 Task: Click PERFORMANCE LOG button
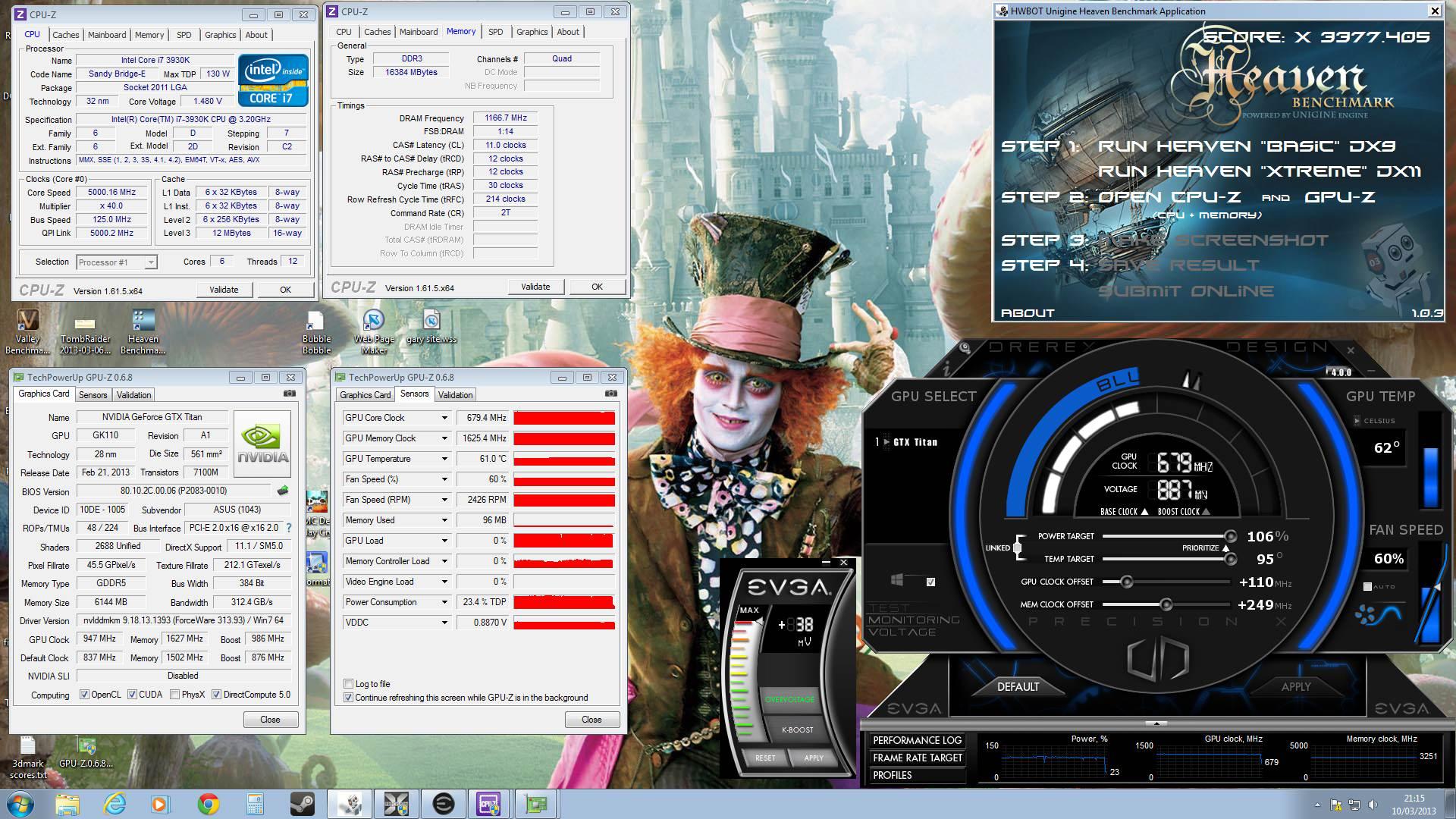click(917, 741)
